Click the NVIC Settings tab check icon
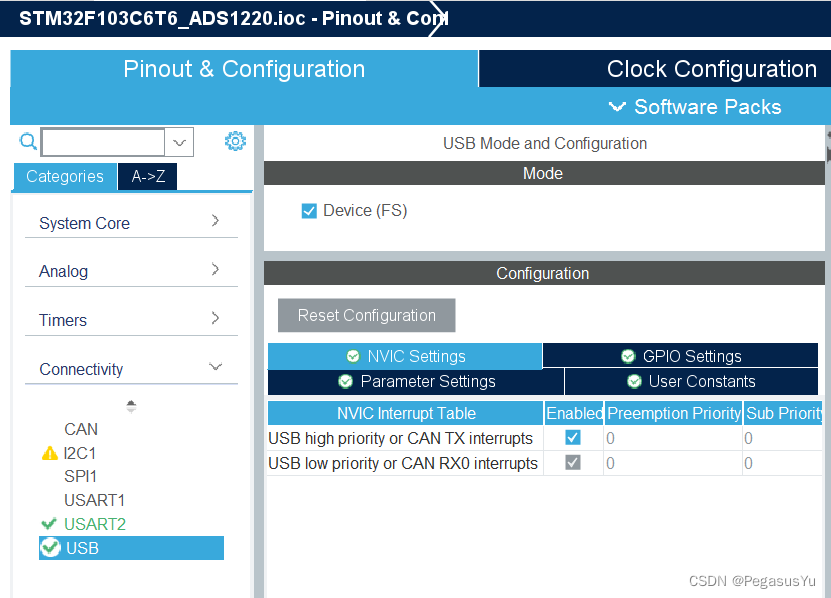The width and height of the screenshot is (831, 598). 353,356
